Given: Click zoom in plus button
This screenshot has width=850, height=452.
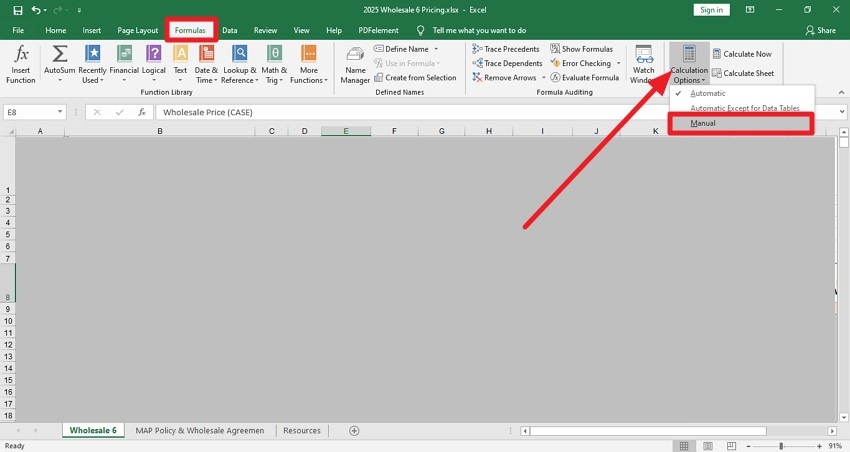Looking at the screenshot, I should point(819,446).
